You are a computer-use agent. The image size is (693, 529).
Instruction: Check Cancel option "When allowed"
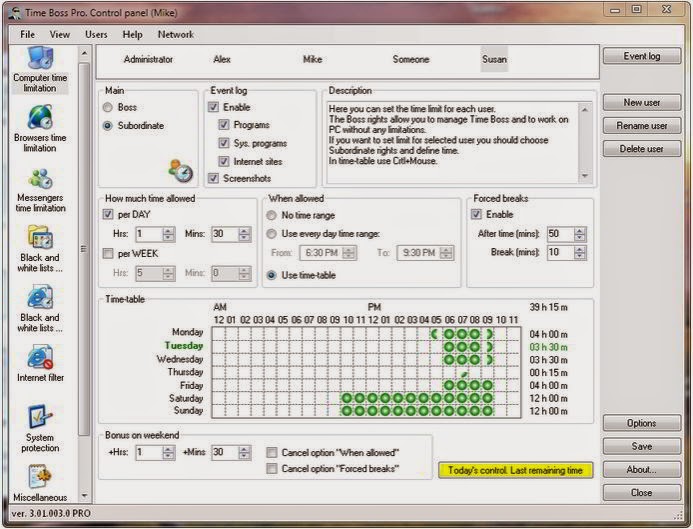(x=272, y=453)
